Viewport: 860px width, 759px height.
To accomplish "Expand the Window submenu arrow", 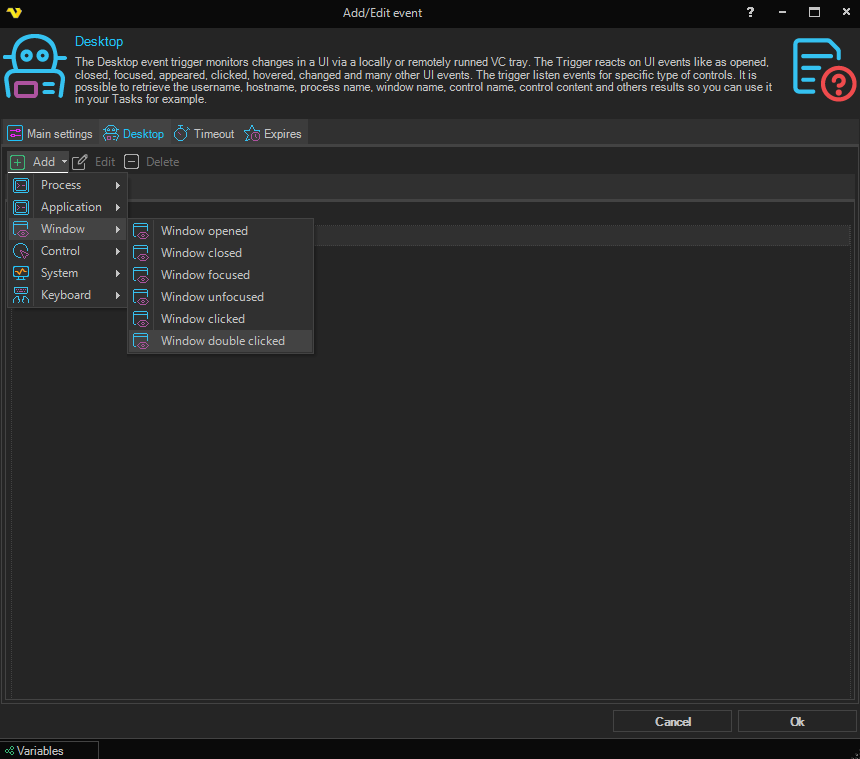I will click(117, 229).
